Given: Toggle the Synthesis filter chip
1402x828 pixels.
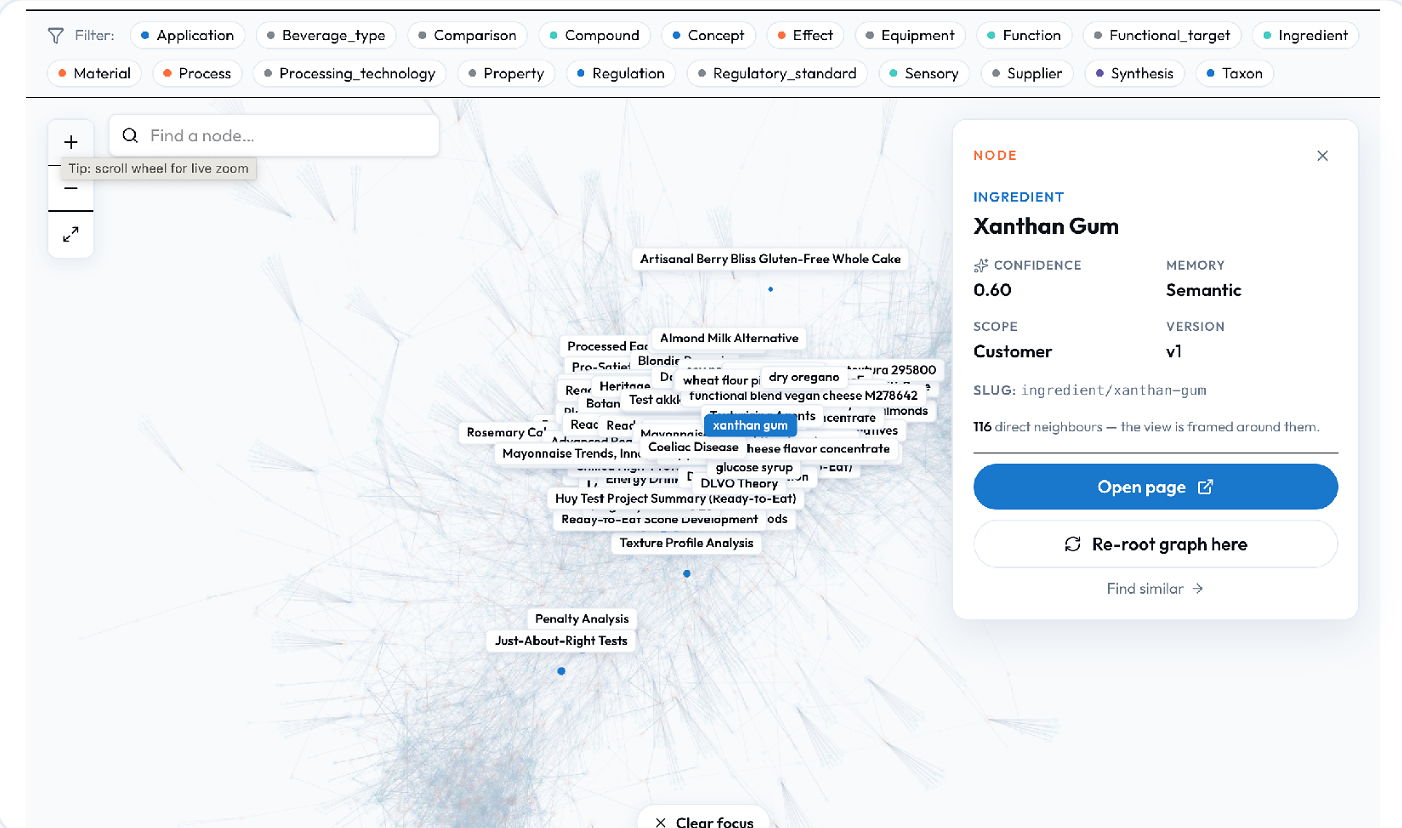Looking at the screenshot, I should (x=1135, y=73).
